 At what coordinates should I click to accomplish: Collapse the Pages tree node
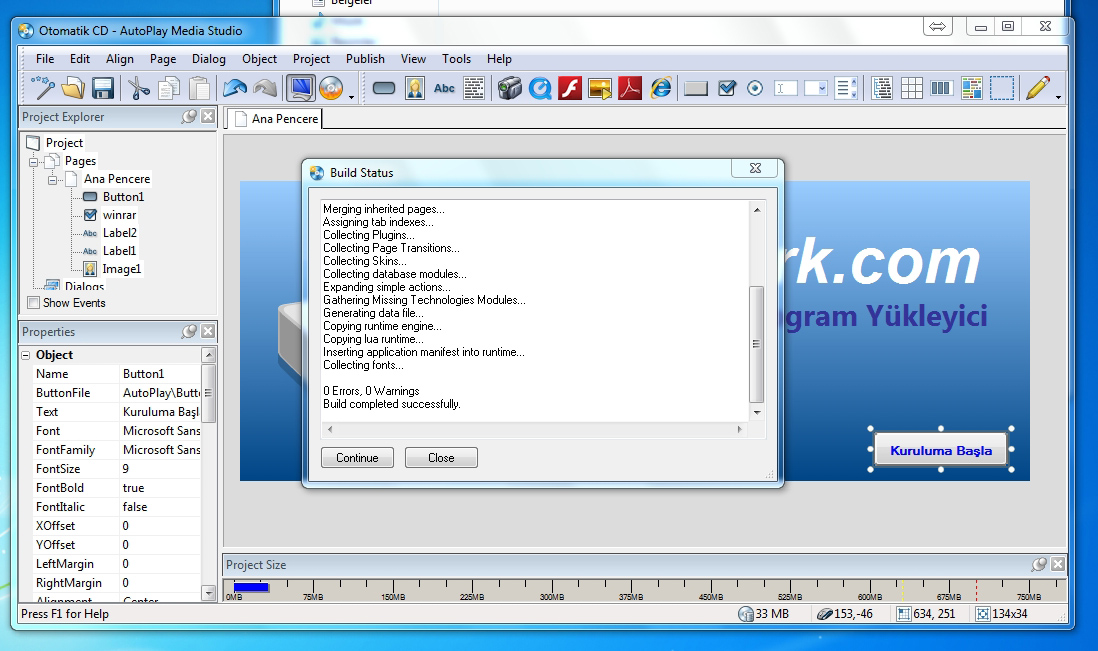point(33,162)
